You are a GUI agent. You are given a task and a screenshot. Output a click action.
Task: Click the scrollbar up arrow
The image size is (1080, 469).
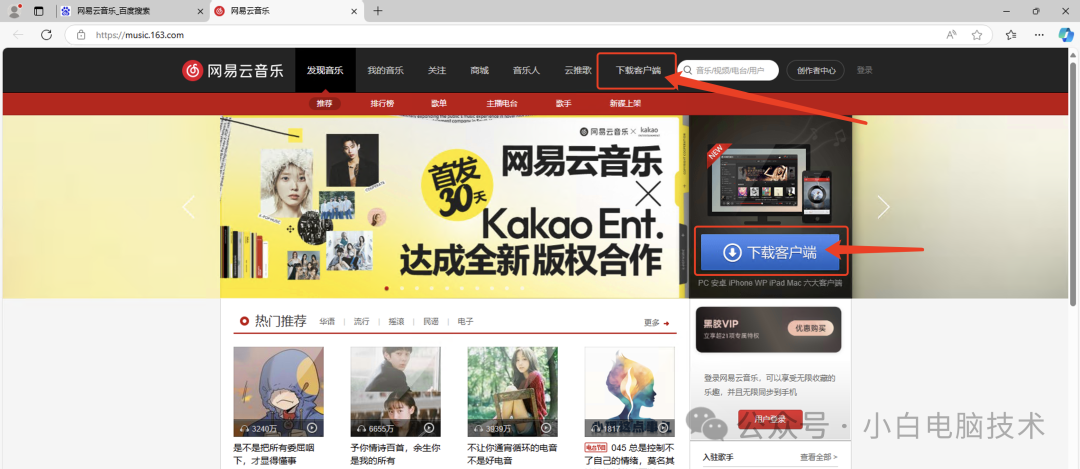pos(1072,54)
